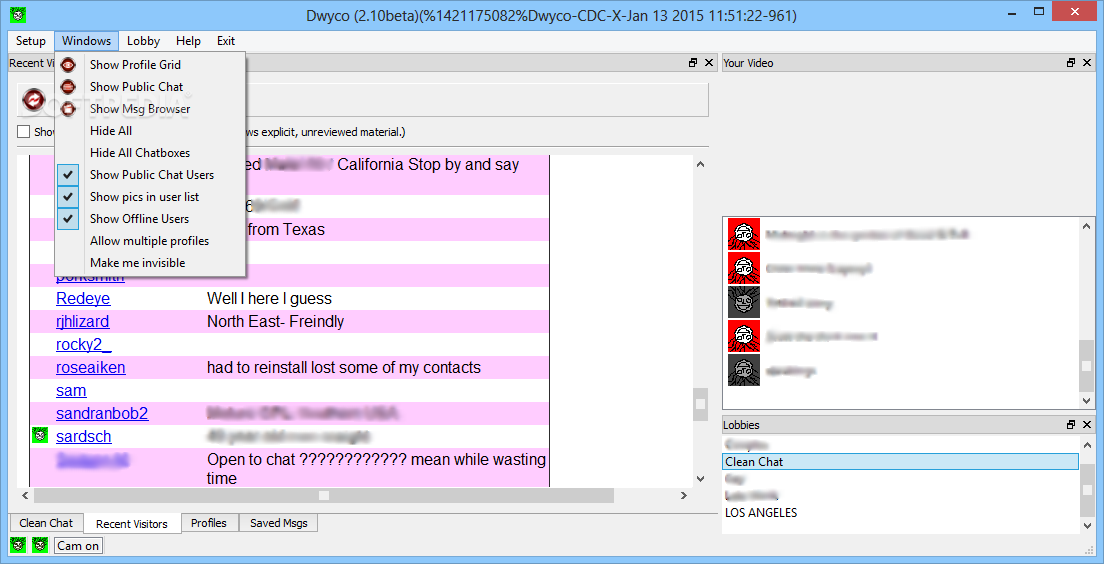Screen dimensions: 1104x564
Task: Click the visitor list vertical scrollbar thumb
Action: (701, 404)
